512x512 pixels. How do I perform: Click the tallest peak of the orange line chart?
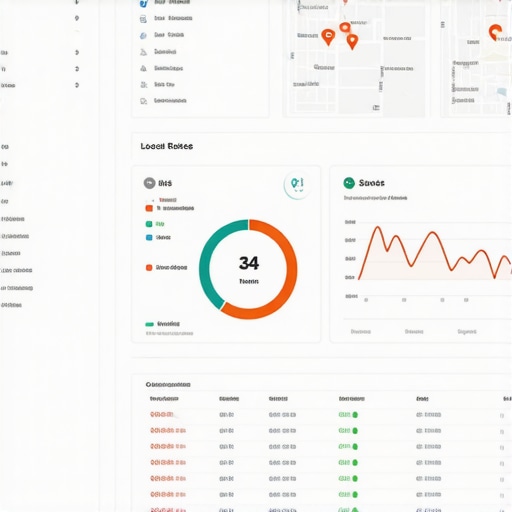pyautogui.click(x=378, y=228)
